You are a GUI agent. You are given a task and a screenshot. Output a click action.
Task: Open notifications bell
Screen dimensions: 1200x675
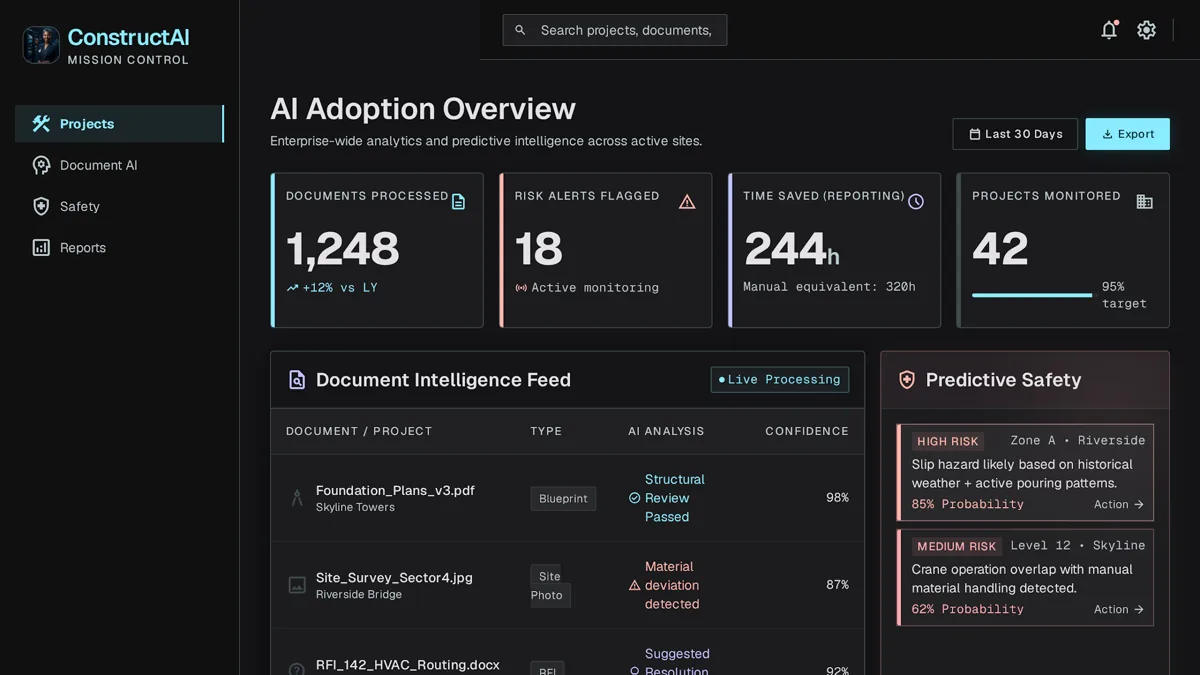(x=1109, y=30)
